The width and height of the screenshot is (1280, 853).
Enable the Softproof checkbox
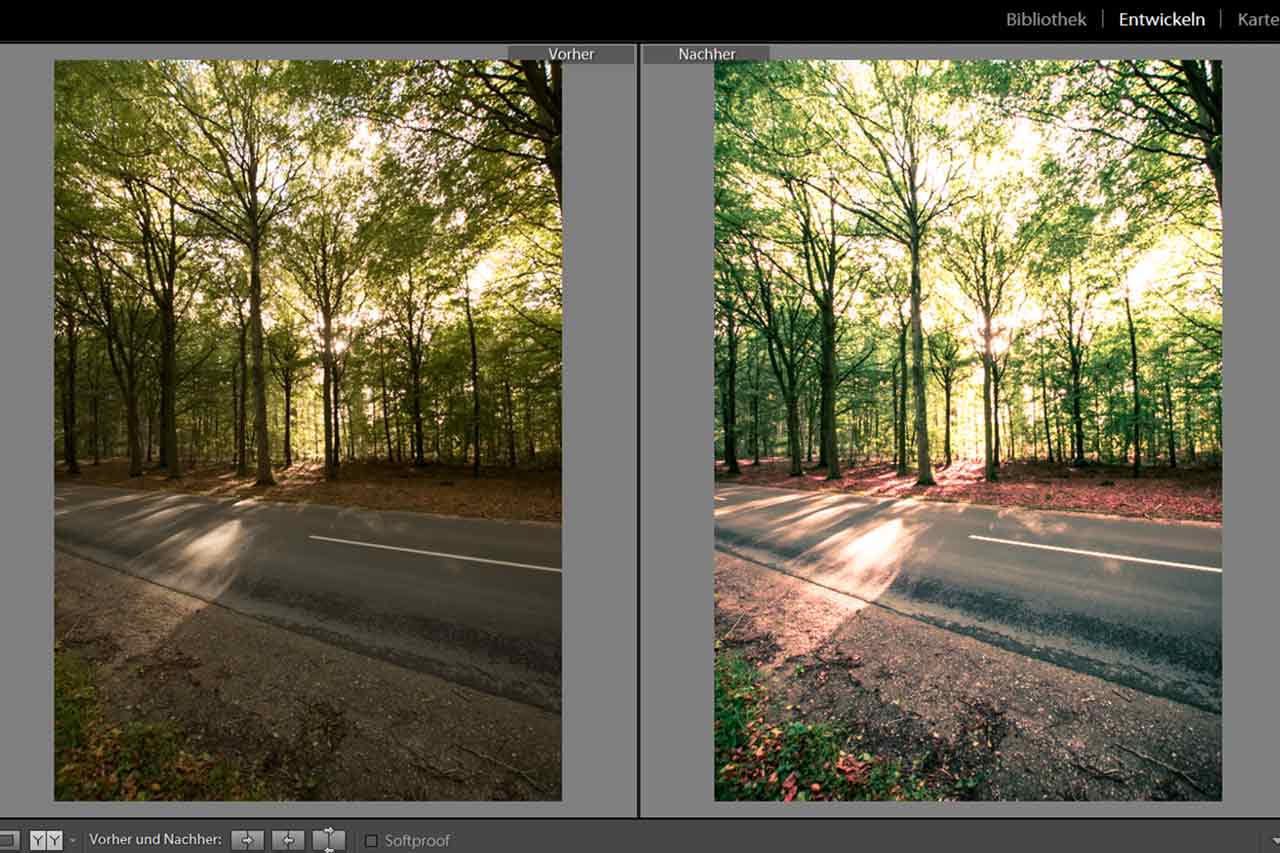tap(371, 841)
